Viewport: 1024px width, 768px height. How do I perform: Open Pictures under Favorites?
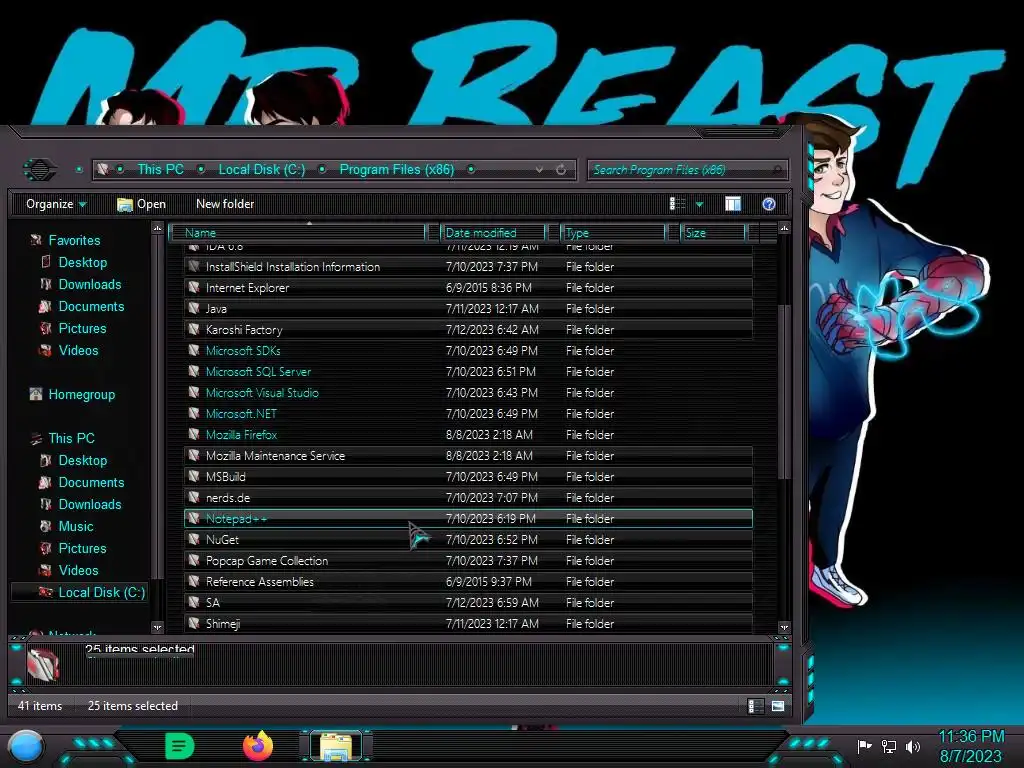pos(82,328)
